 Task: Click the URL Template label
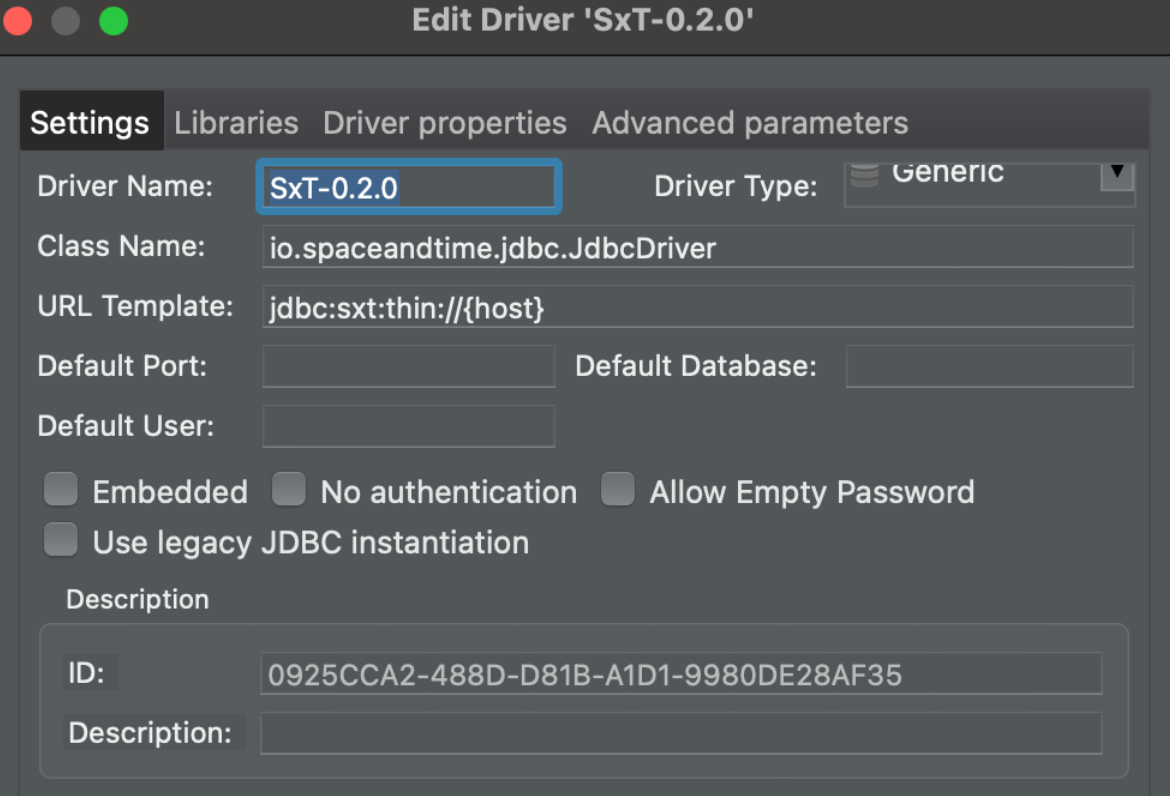[135, 306]
